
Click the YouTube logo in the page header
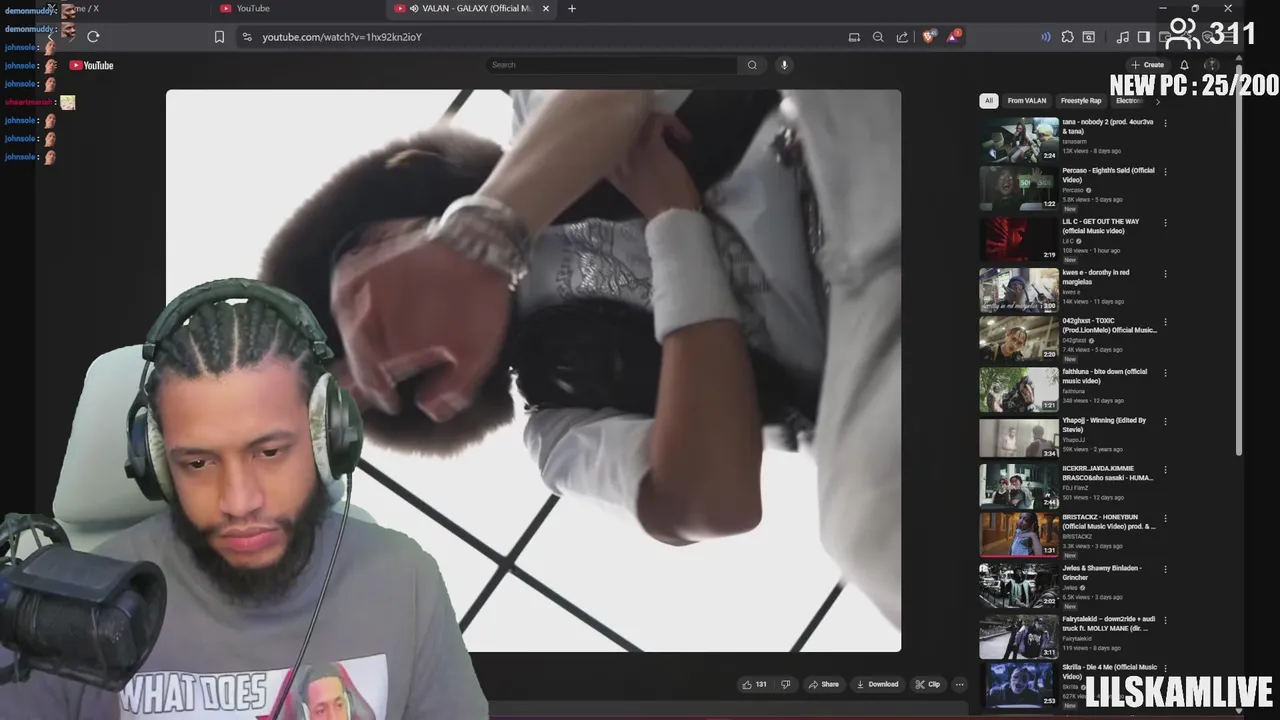[91, 65]
